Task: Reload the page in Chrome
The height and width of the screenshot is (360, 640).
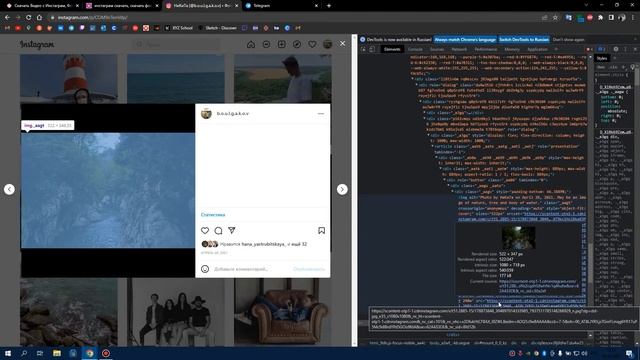Action: click(x=29, y=18)
